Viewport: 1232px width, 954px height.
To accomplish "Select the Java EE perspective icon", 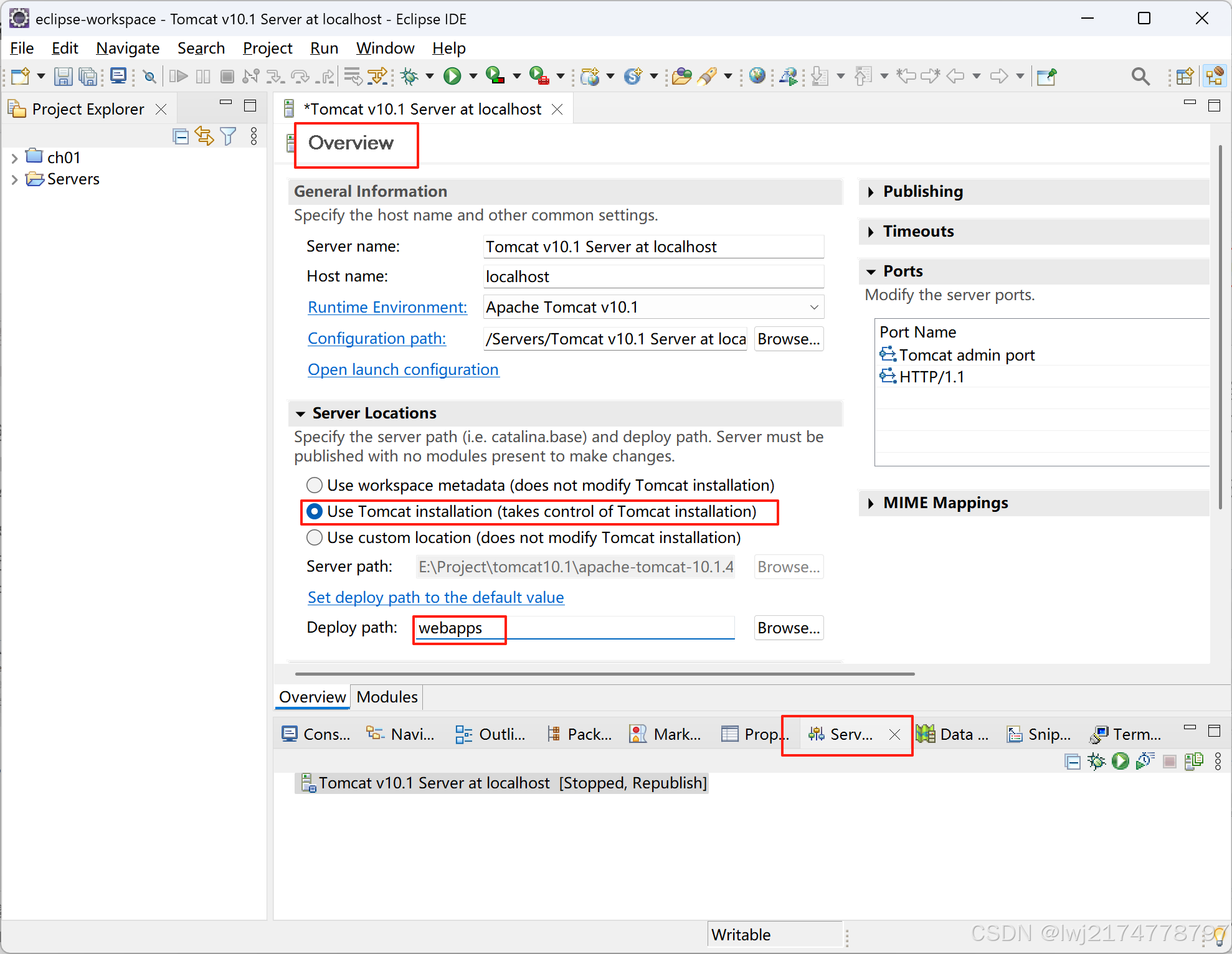I will click(1215, 76).
